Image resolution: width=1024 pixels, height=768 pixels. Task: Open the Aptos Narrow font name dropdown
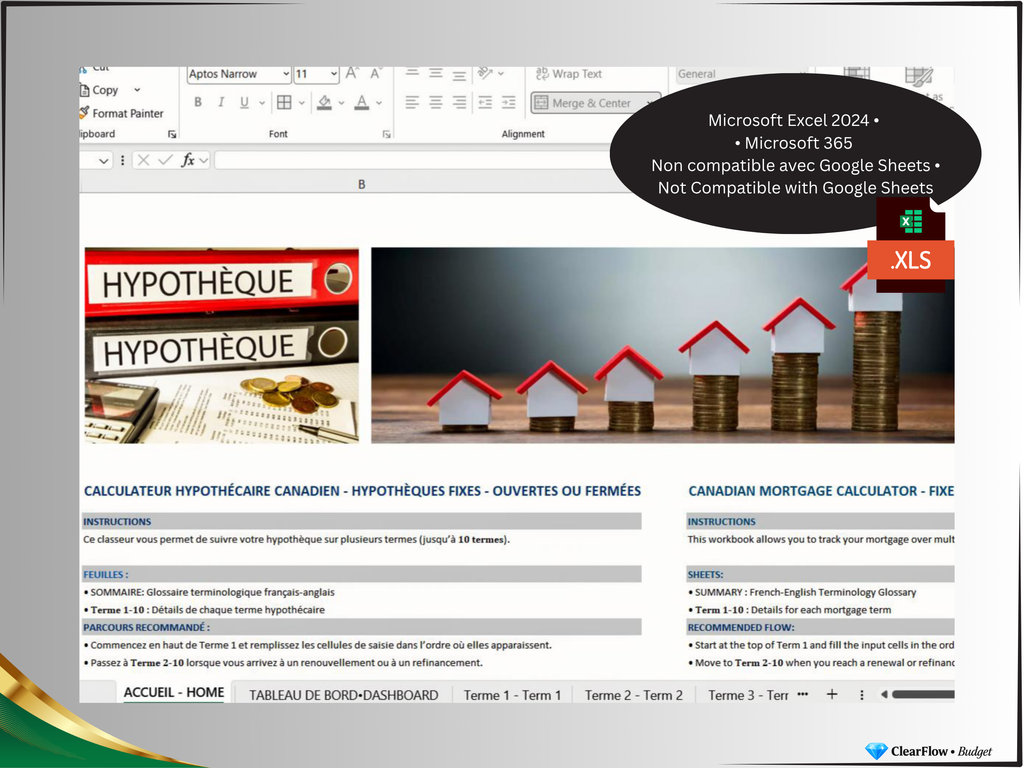285,74
